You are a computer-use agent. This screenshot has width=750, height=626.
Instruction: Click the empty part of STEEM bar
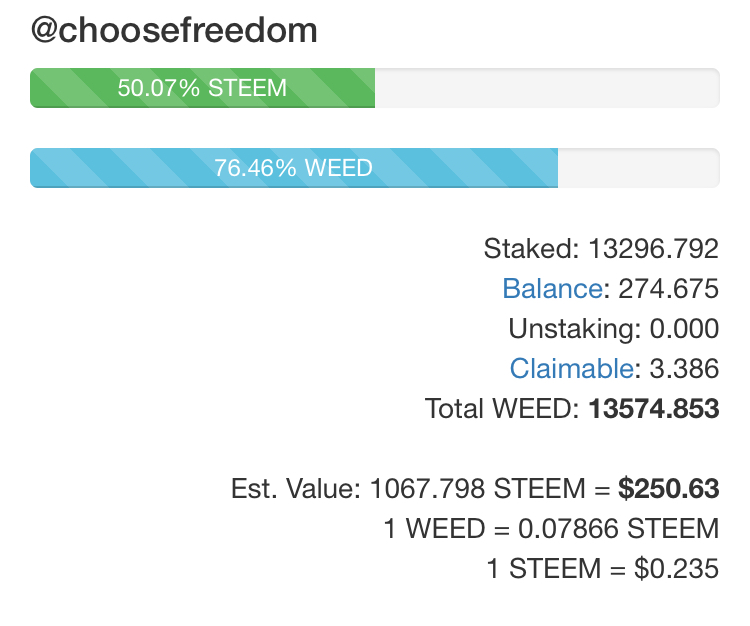546,88
